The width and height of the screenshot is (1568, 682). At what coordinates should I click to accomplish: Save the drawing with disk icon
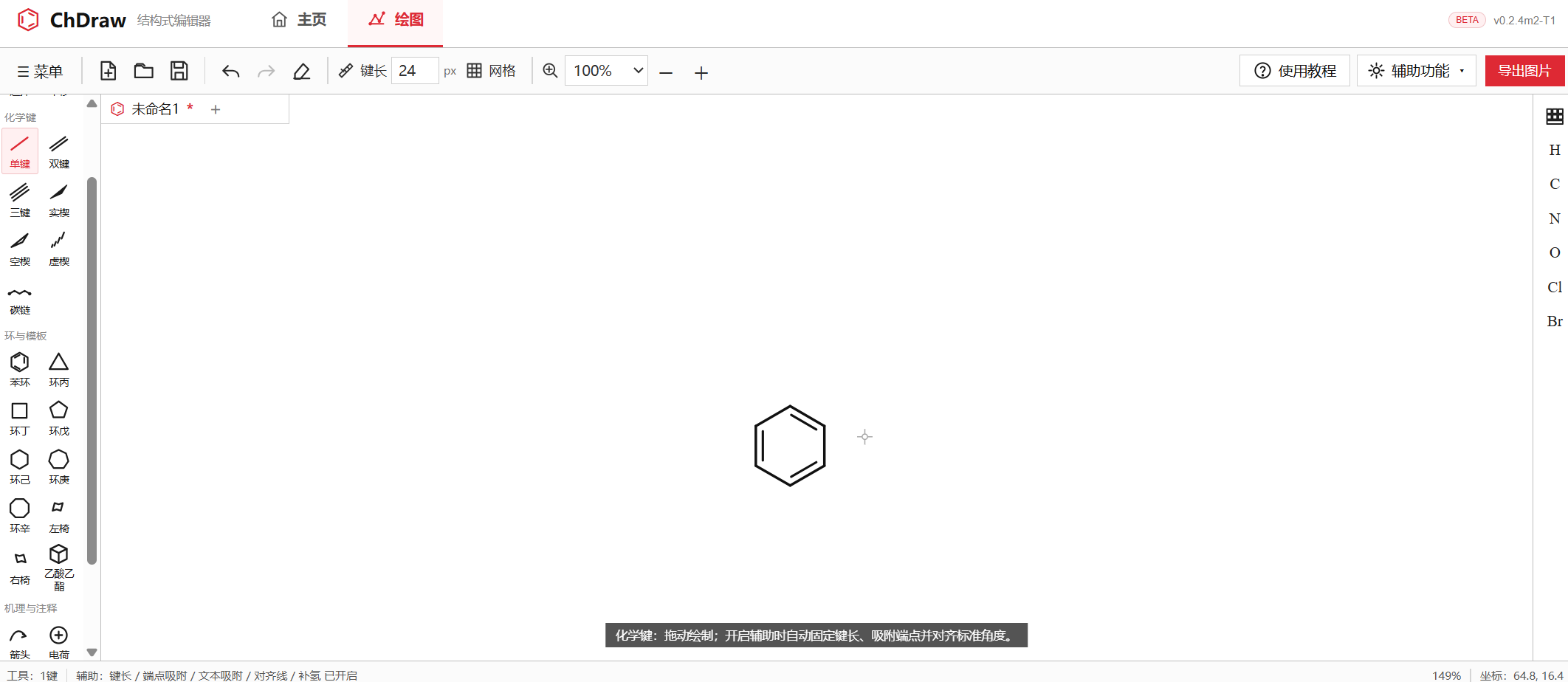(x=179, y=71)
